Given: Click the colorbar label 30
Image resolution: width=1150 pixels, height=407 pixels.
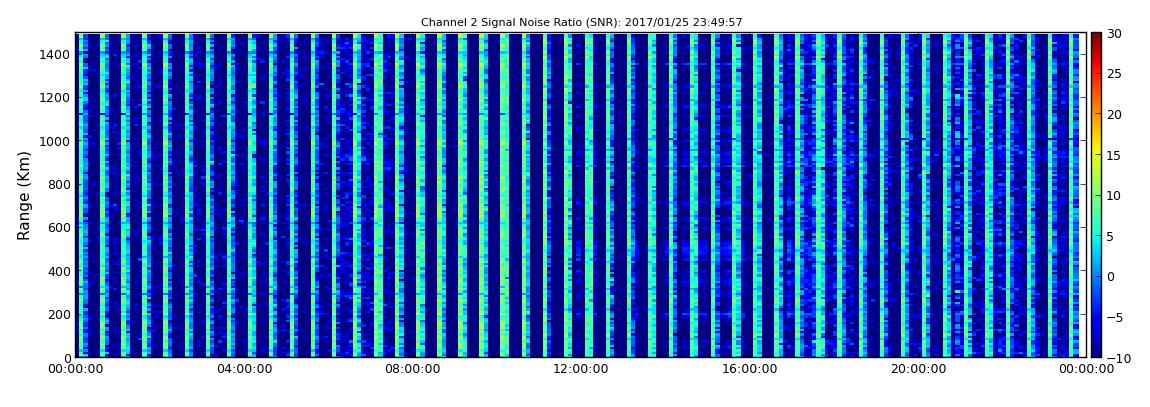Looking at the screenshot, I should (x=1114, y=34).
